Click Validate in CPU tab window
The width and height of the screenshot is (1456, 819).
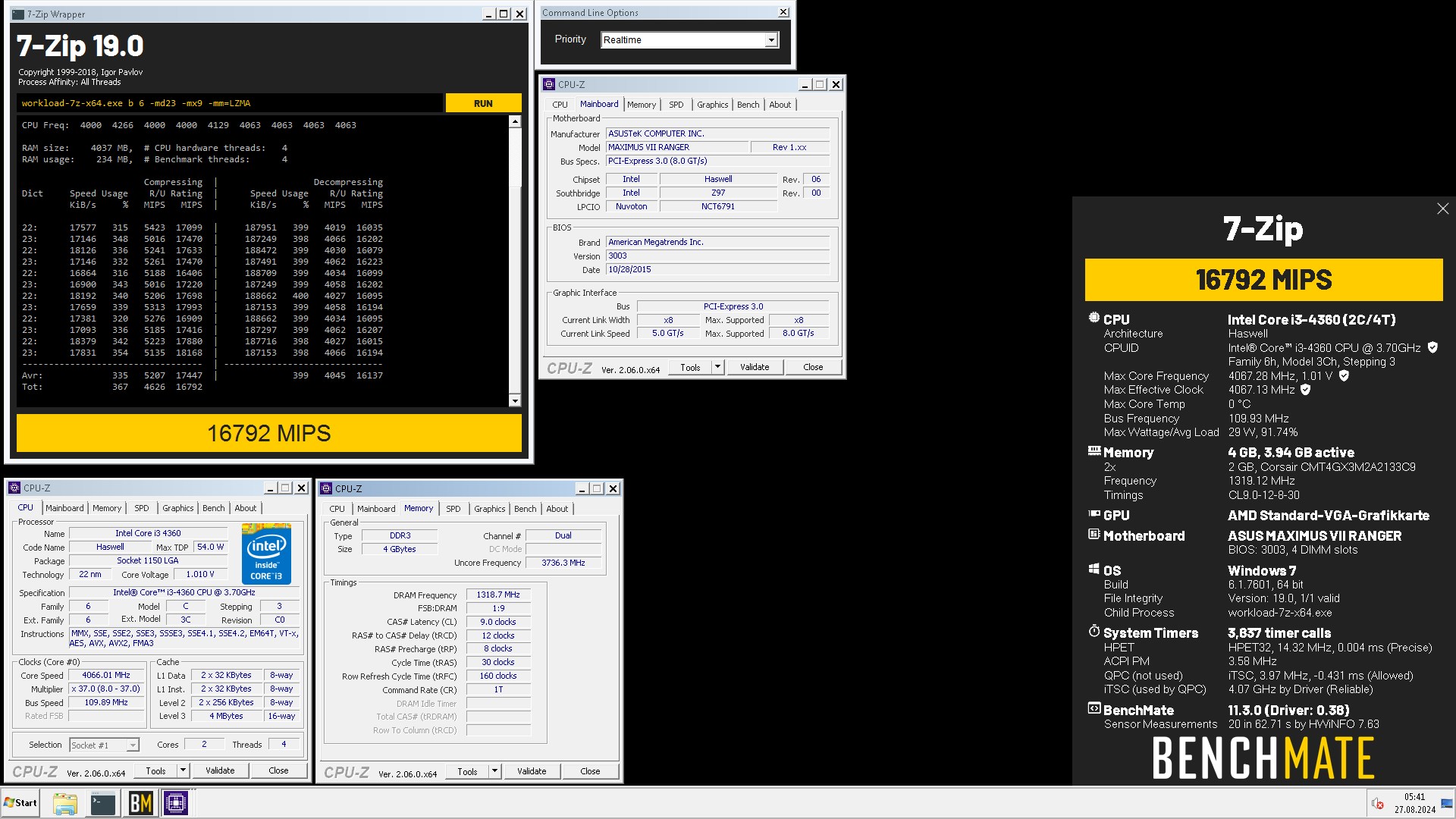click(x=220, y=770)
